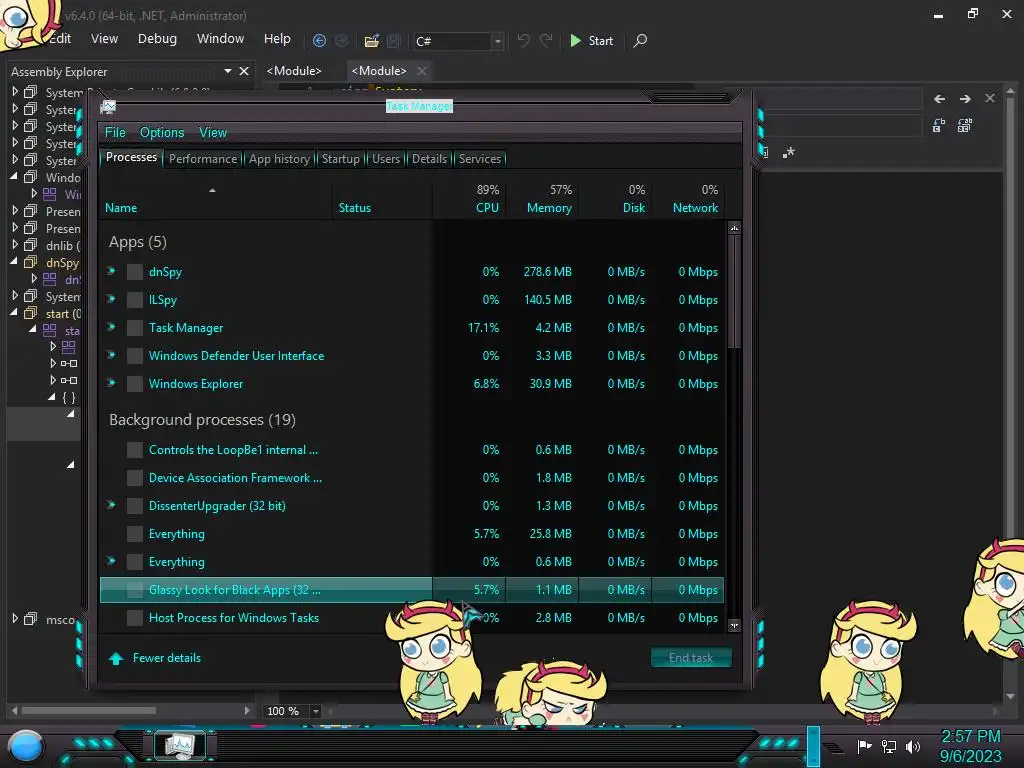Image resolution: width=1024 pixels, height=768 pixels.
Task: Switch to Details tab
Action: [x=430, y=159]
